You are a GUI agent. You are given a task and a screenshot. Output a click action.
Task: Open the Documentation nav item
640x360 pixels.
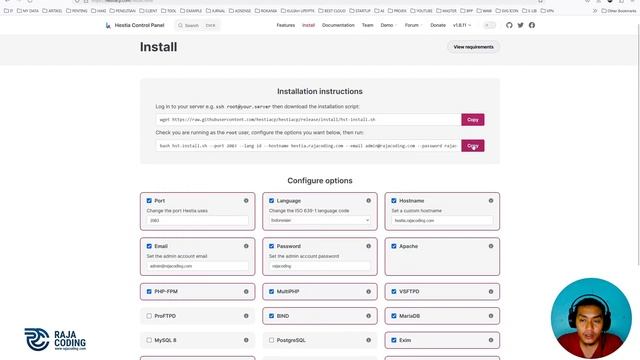point(338,25)
